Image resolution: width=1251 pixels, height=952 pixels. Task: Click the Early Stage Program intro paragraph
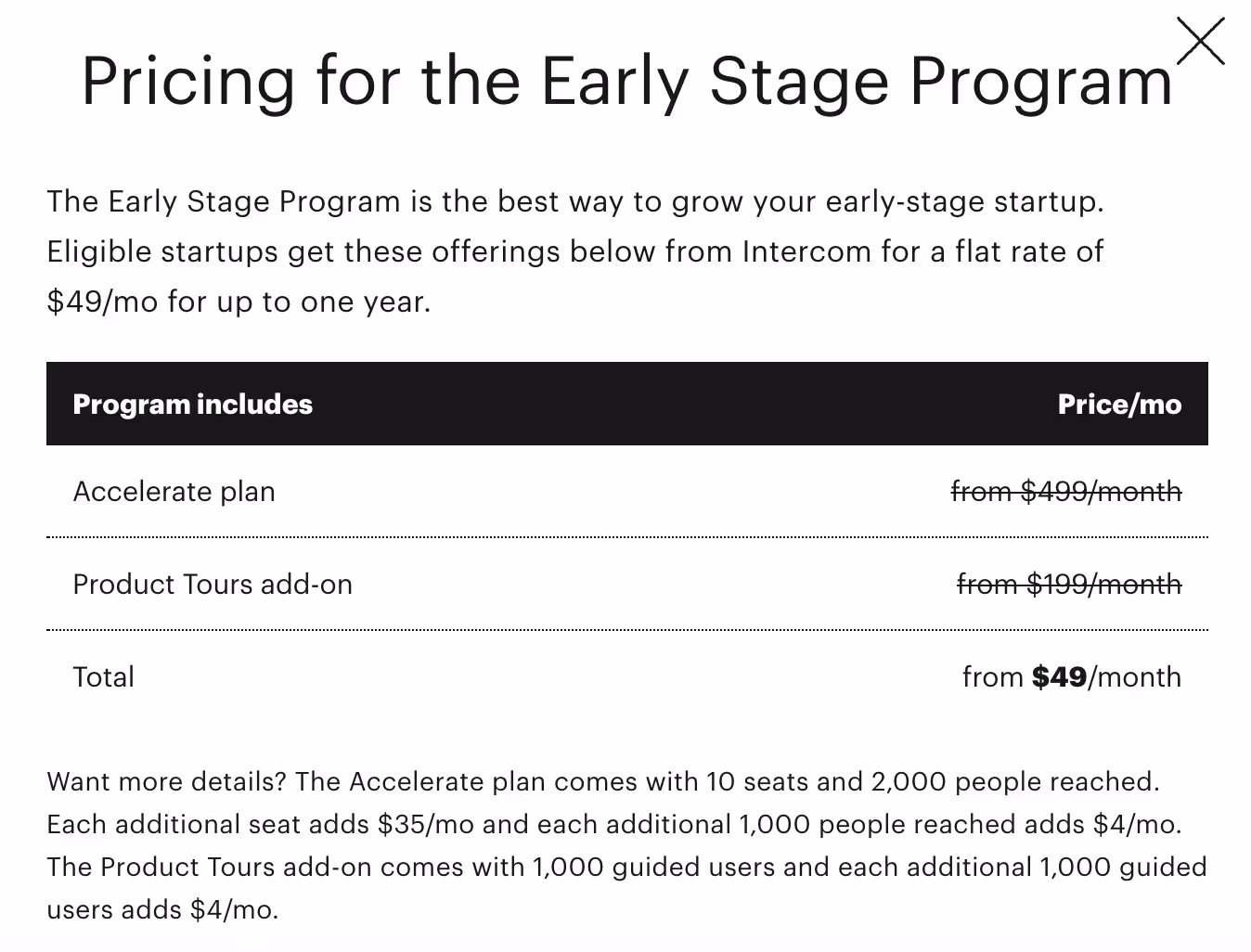(575, 251)
